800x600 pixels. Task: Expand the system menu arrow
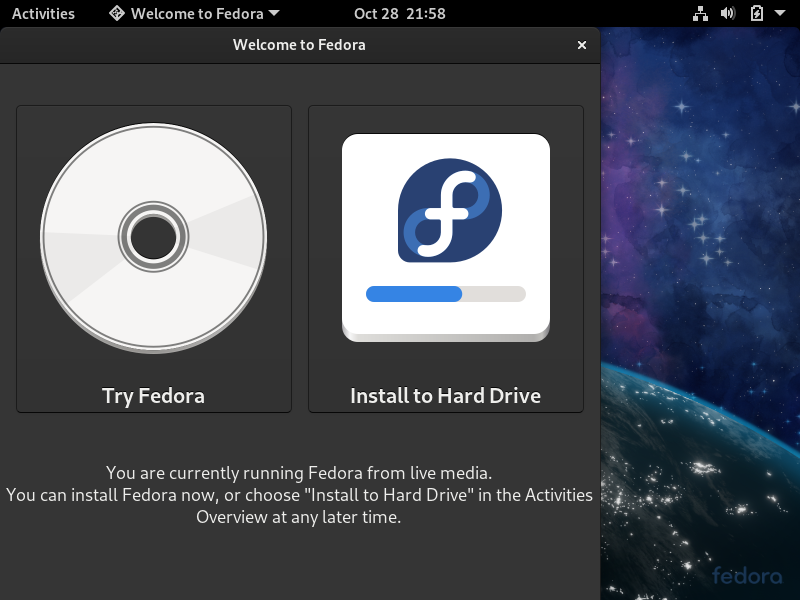780,13
